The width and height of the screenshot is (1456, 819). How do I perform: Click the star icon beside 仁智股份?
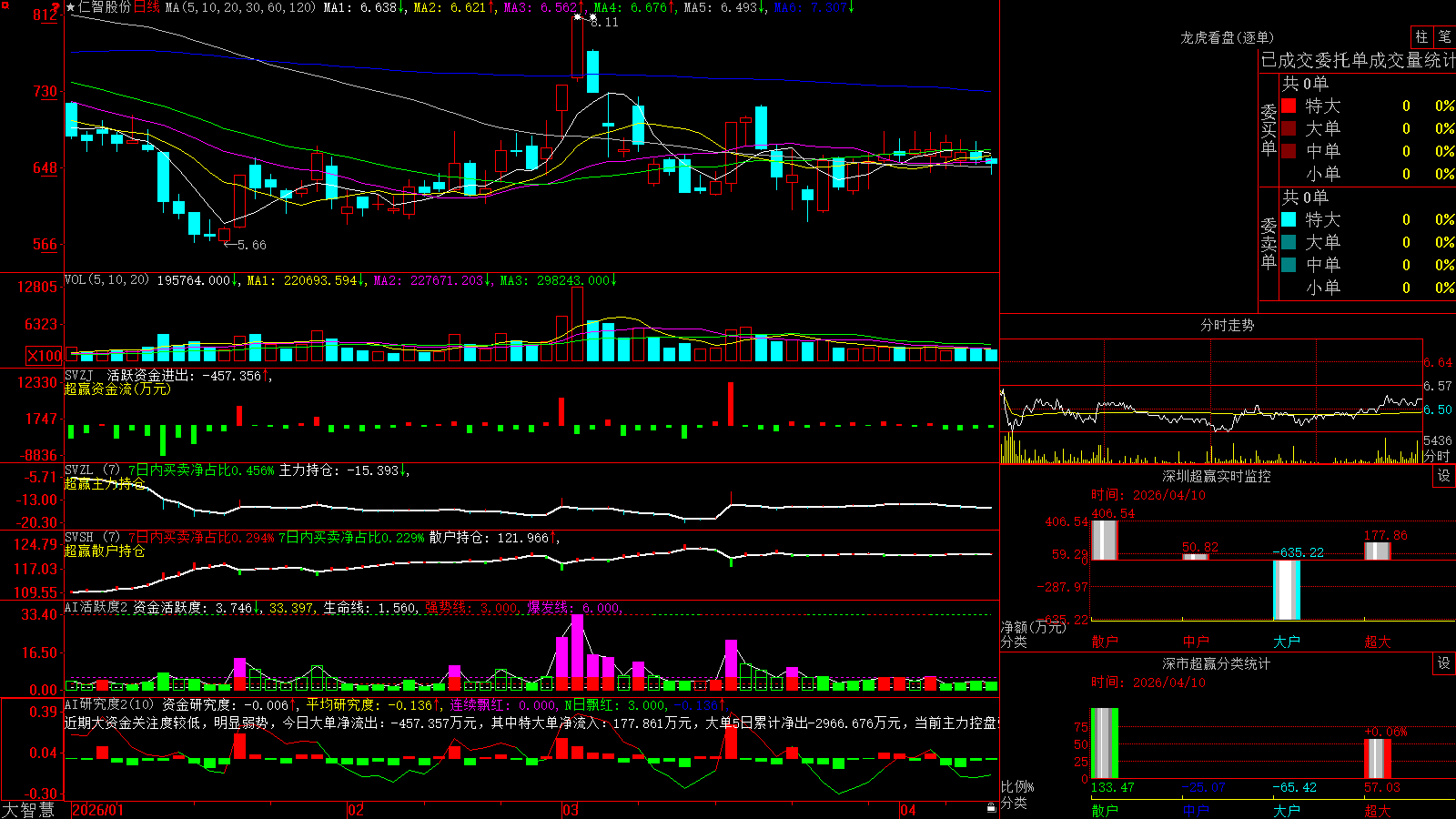coord(71,7)
